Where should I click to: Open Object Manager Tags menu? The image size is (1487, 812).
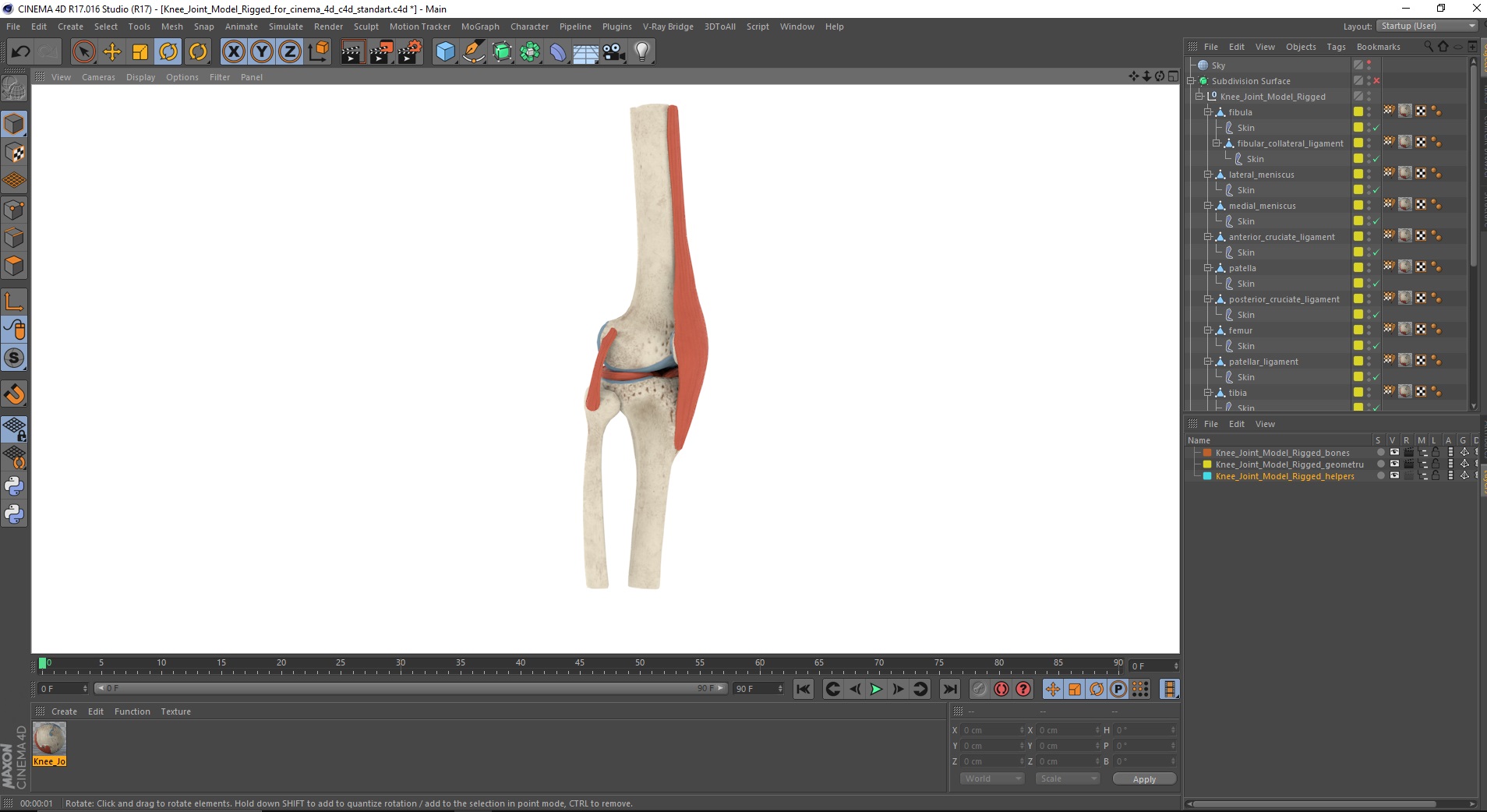point(1336,47)
